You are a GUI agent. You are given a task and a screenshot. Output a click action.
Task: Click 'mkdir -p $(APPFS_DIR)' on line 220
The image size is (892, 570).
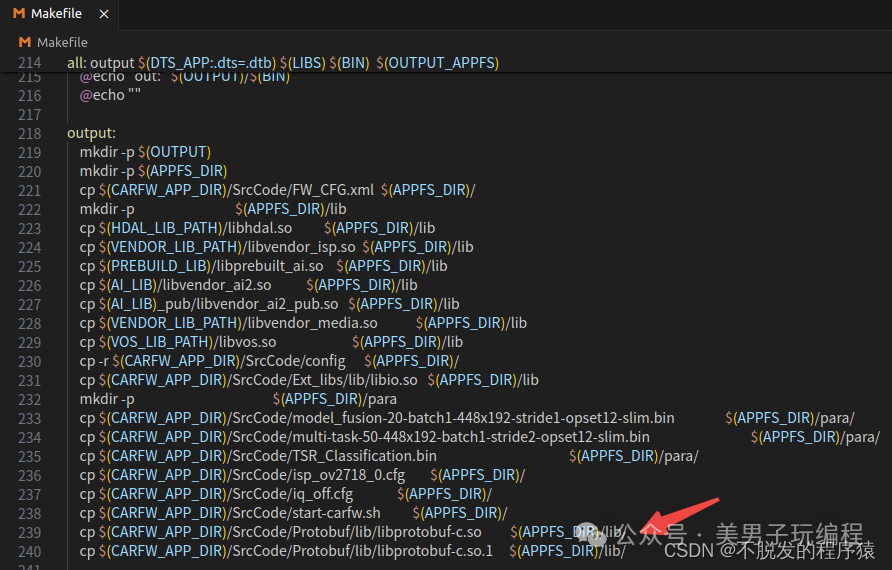coord(153,171)
